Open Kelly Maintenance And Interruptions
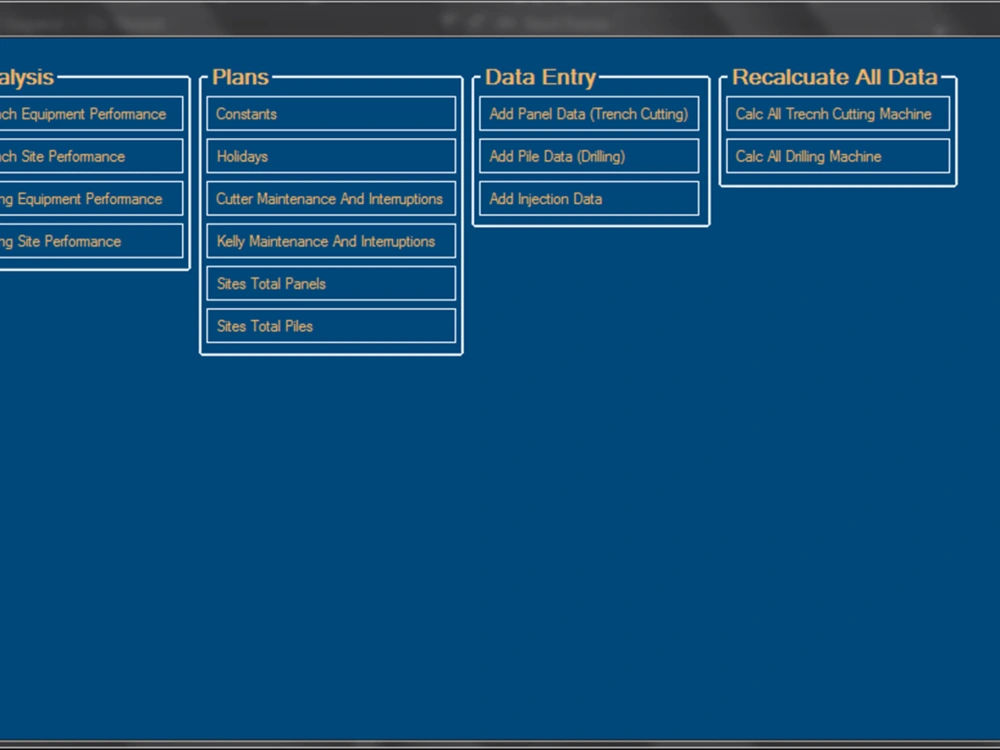Screen dimensions: 1000x750 pyautogui.click(x=330, y=241)
